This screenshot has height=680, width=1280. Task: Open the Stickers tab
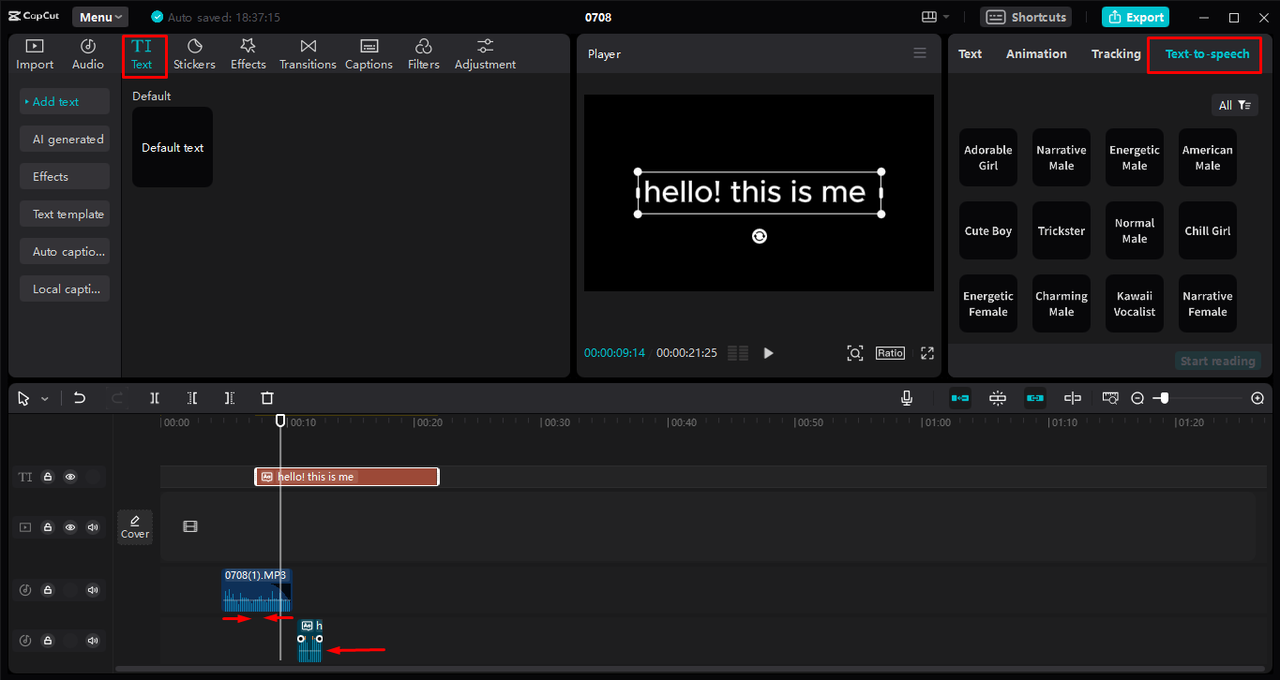click(194, 54)
